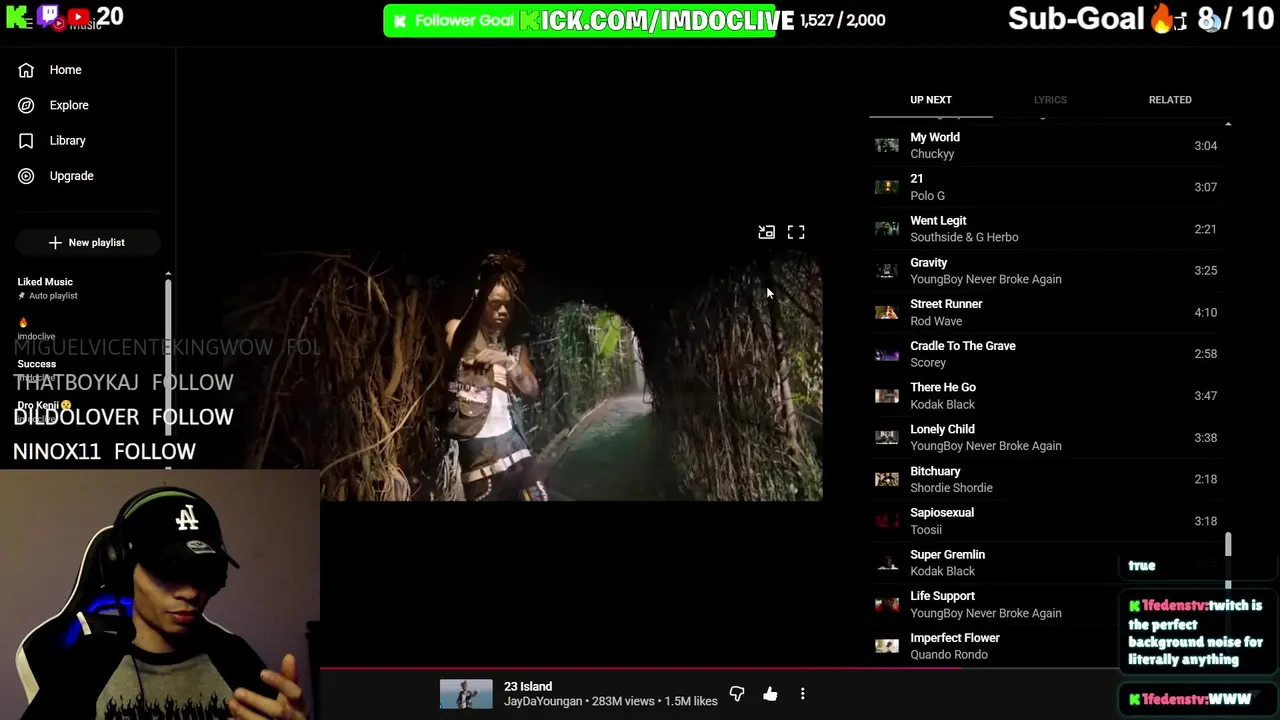Play Went Legit by Southside & G Herbo

(1049, 229)
